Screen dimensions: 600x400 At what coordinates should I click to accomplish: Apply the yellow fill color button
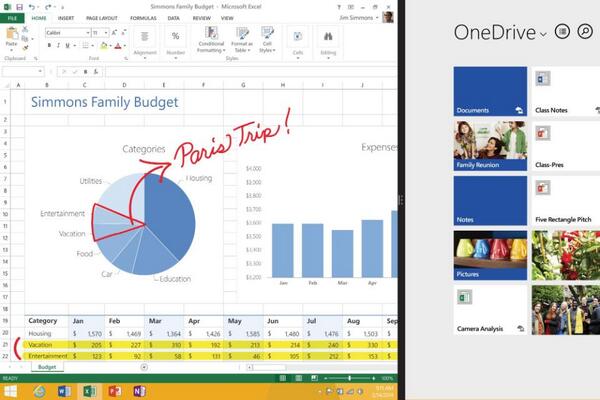point(104,46)
